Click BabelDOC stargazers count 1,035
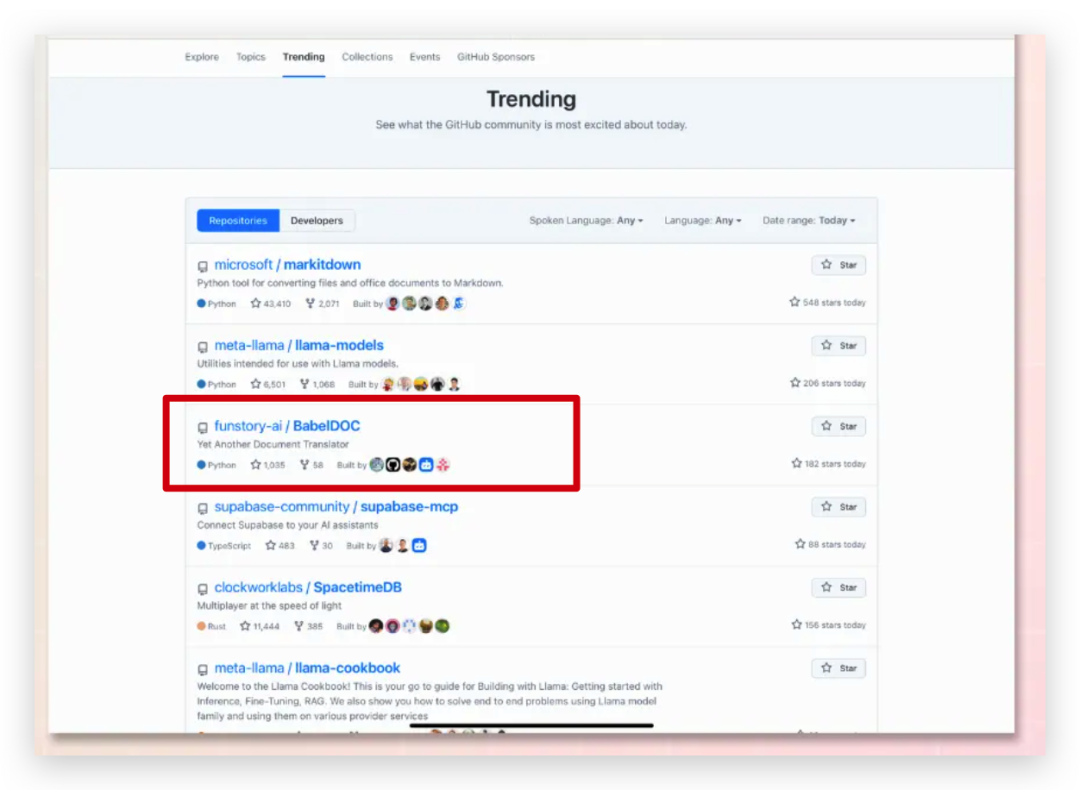This screenshot has width=1080, height=790. 268,465
